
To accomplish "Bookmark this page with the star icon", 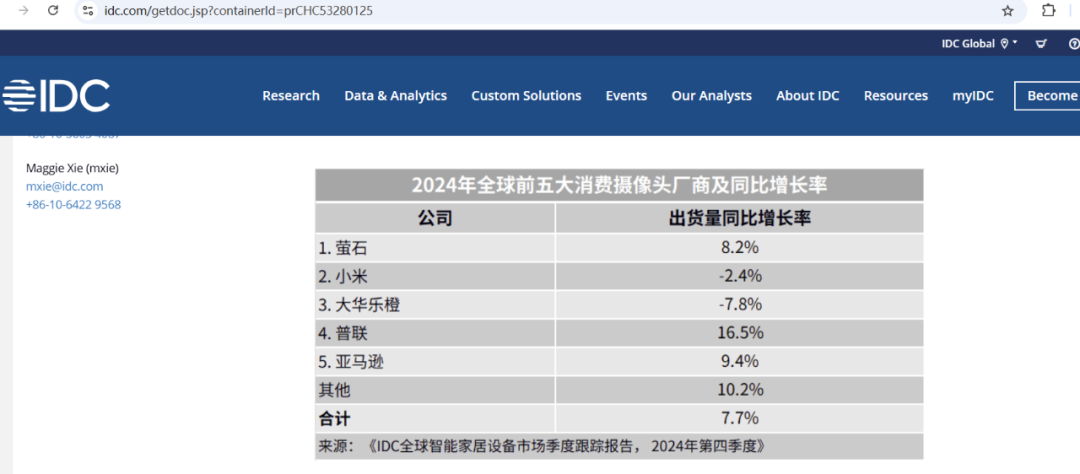I will tap(1008, 10).
